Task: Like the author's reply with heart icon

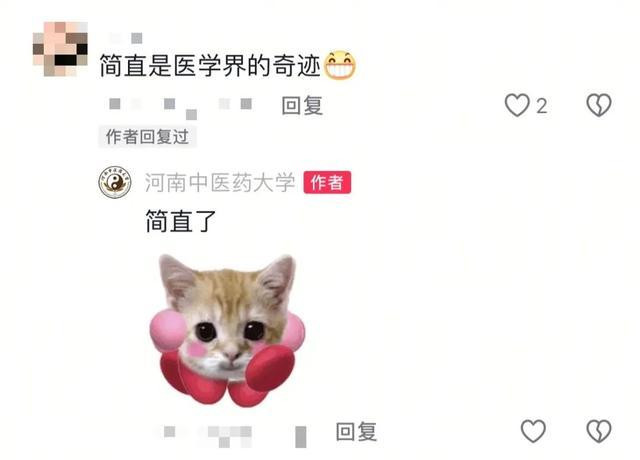Action: pyautogui.click(x=533, y=431)
